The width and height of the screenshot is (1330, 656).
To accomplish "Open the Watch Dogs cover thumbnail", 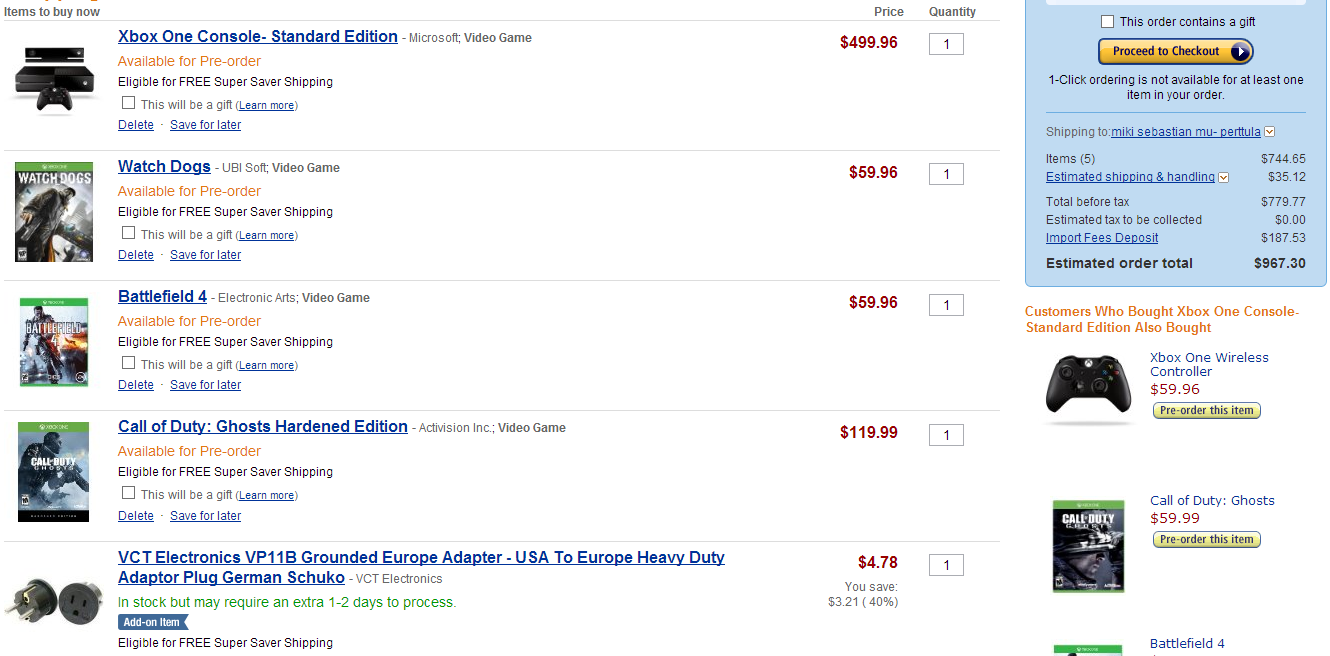I will tap(54, 212).
